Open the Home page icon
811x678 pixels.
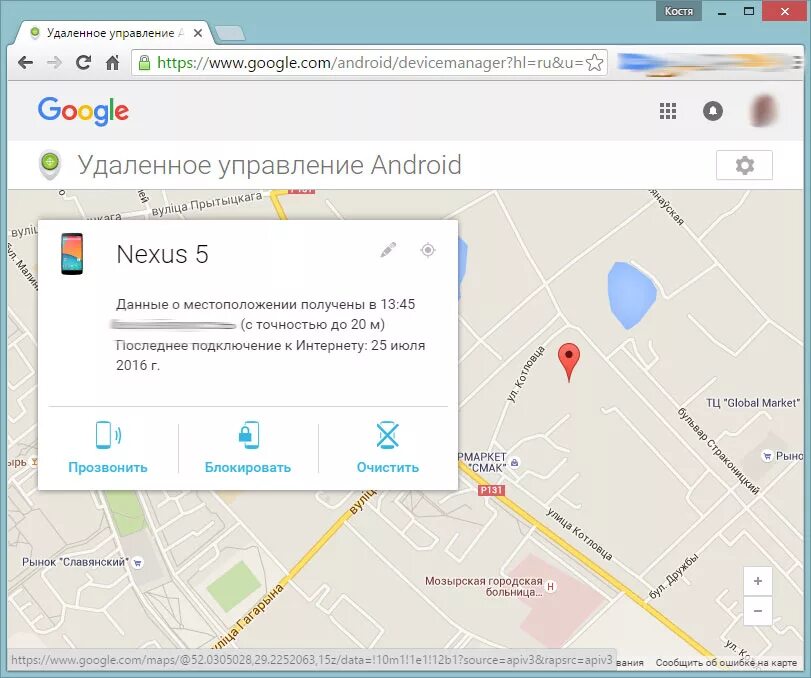[112, 63]
